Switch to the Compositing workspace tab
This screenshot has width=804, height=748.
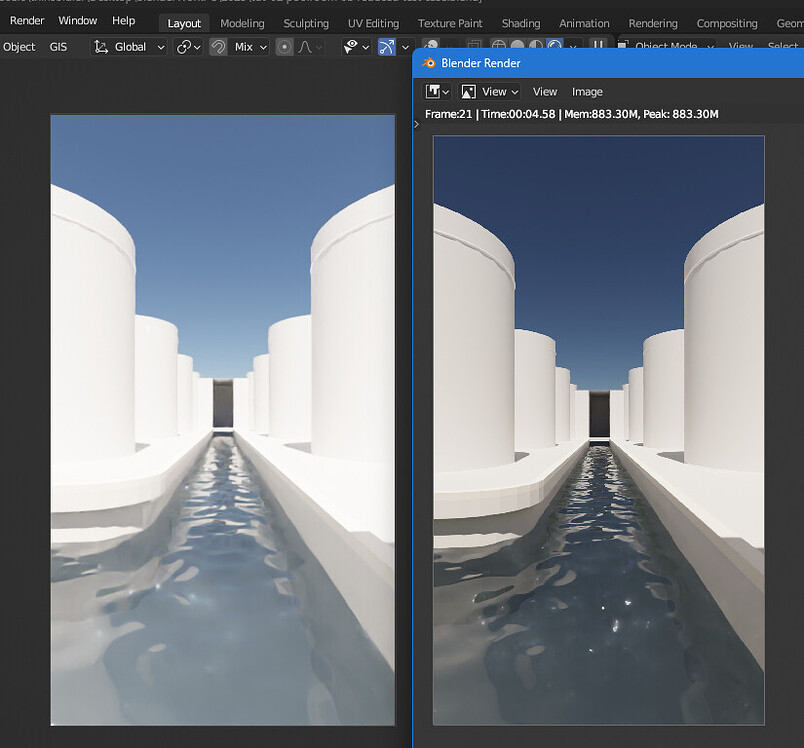(x=727, y=24)
